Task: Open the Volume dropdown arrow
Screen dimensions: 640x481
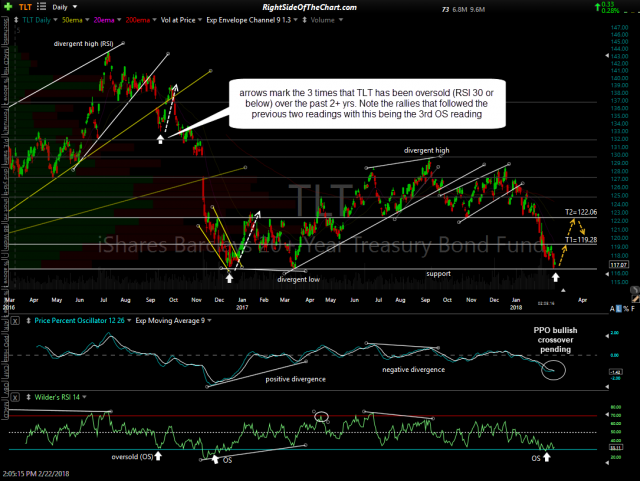Action: [341, 20]
